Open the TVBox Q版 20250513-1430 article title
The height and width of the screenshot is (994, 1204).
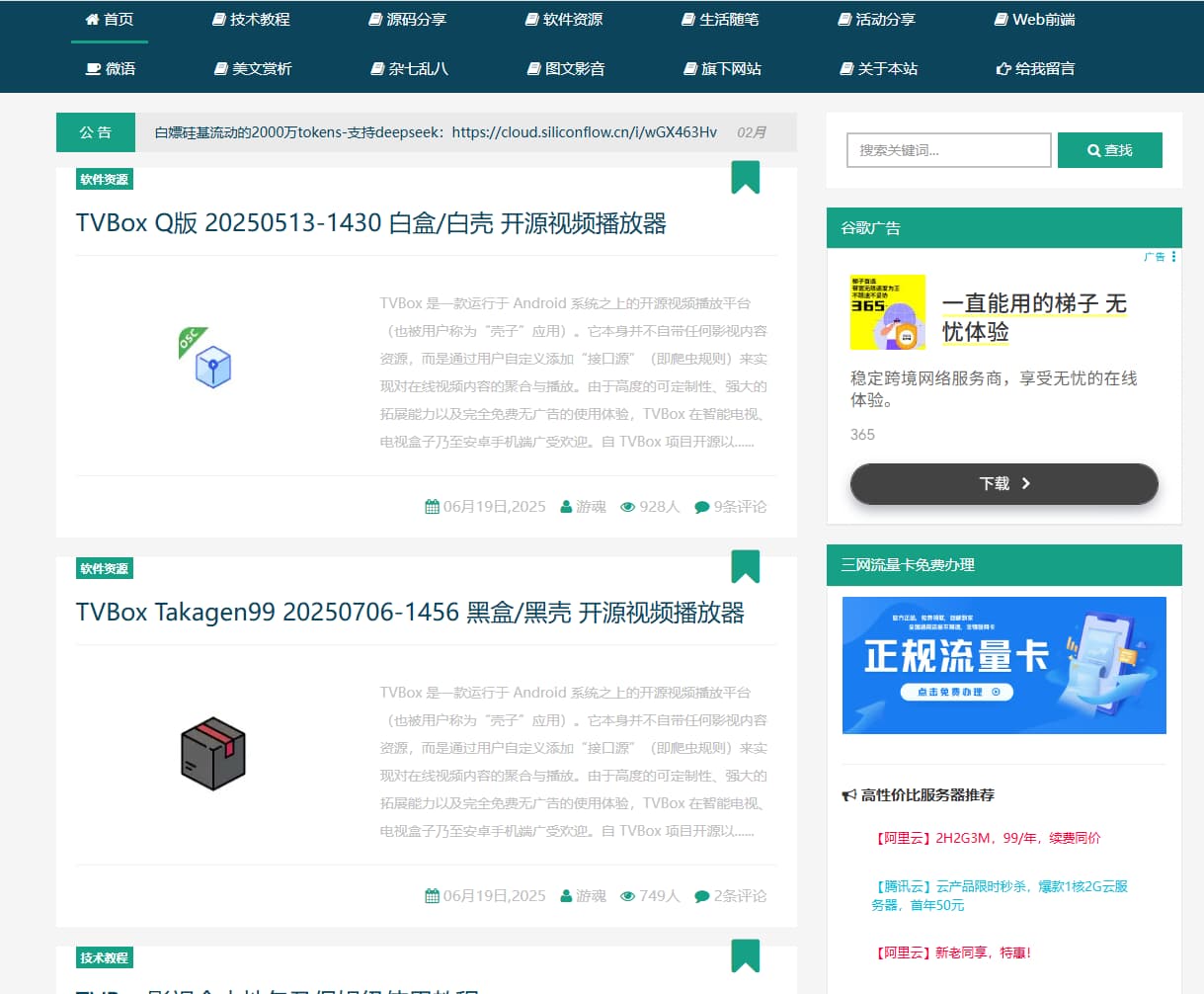point(370,223)
